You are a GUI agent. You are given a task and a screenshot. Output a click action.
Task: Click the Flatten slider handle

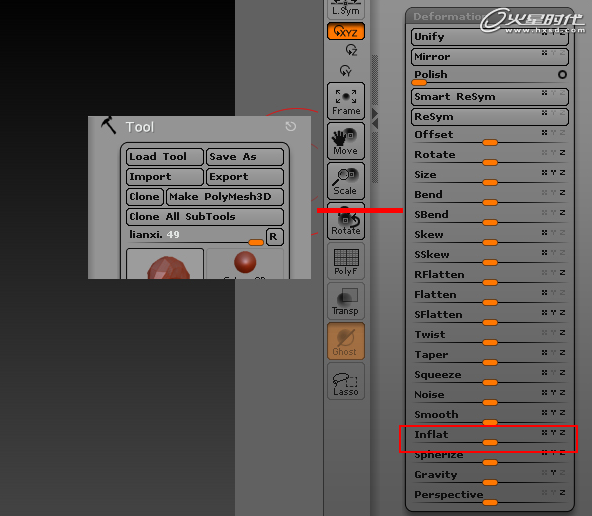pos(490,303)
